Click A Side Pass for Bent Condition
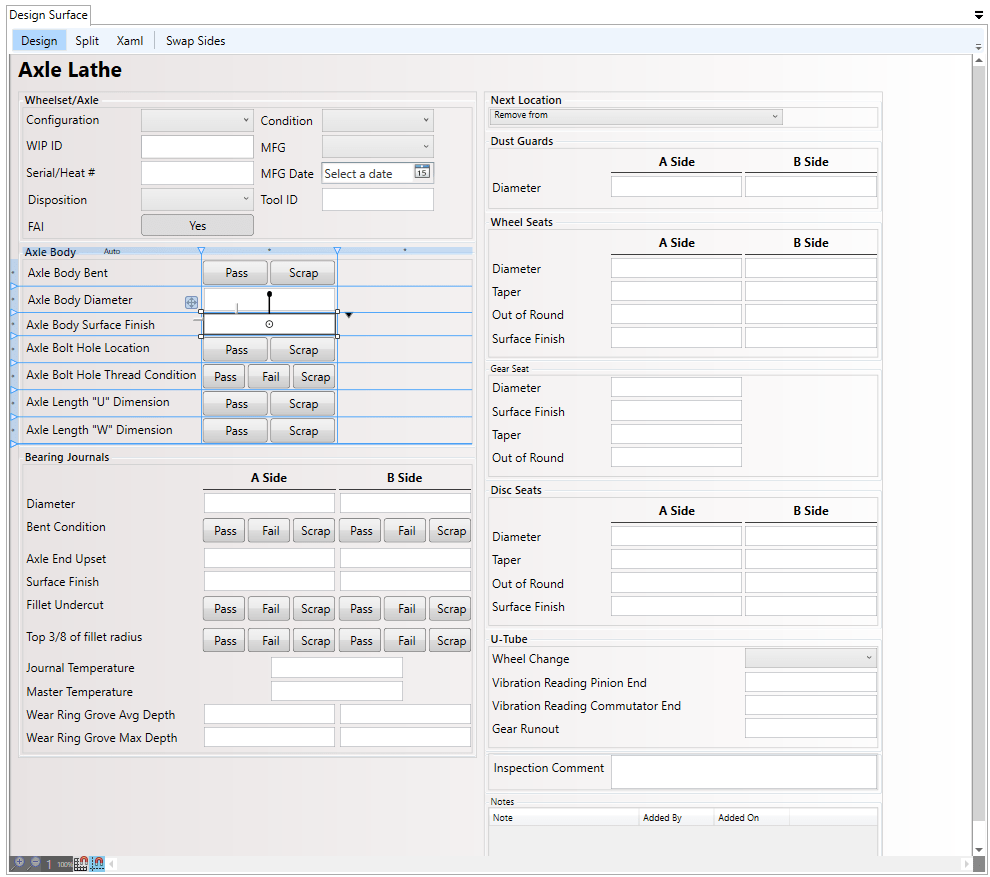Image resolution: width=990 pixels, height=877 pixels. click(225, 531)
